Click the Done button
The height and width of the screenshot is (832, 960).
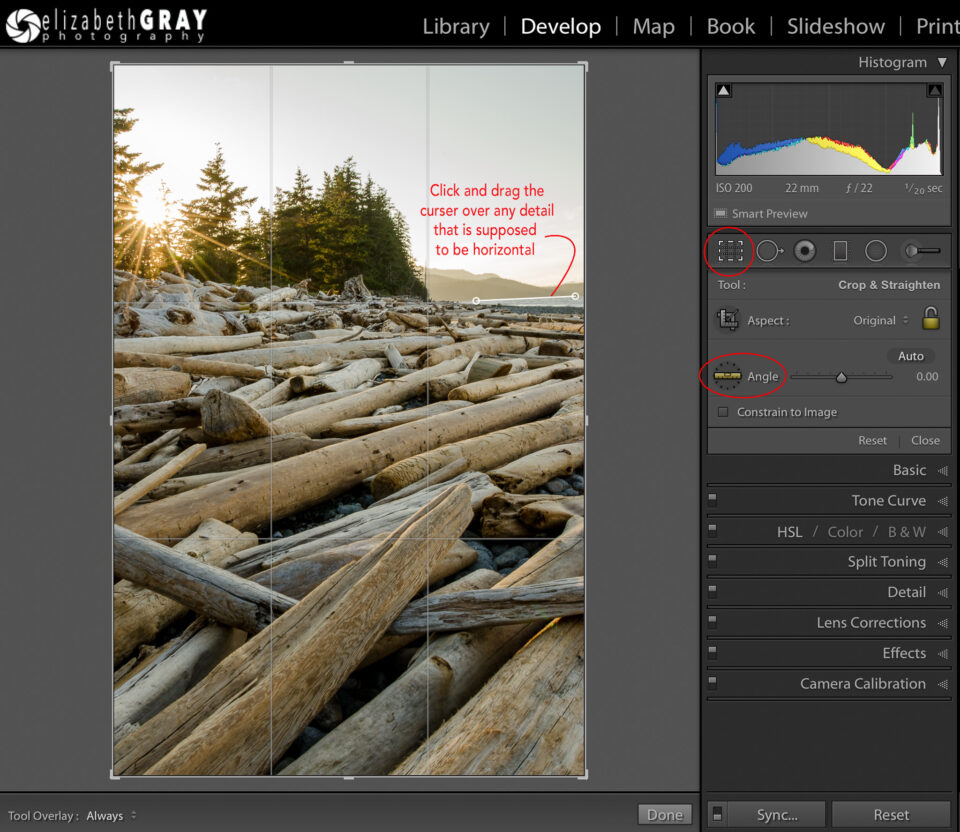664,815
